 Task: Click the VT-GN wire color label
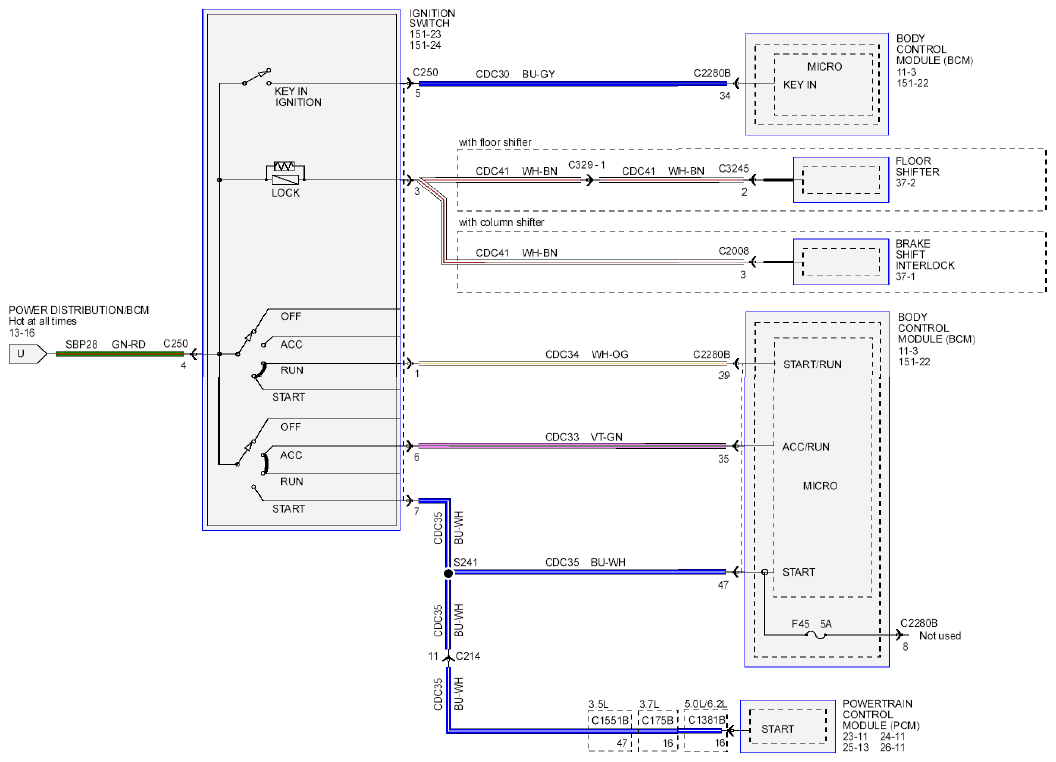pos(607,437)
